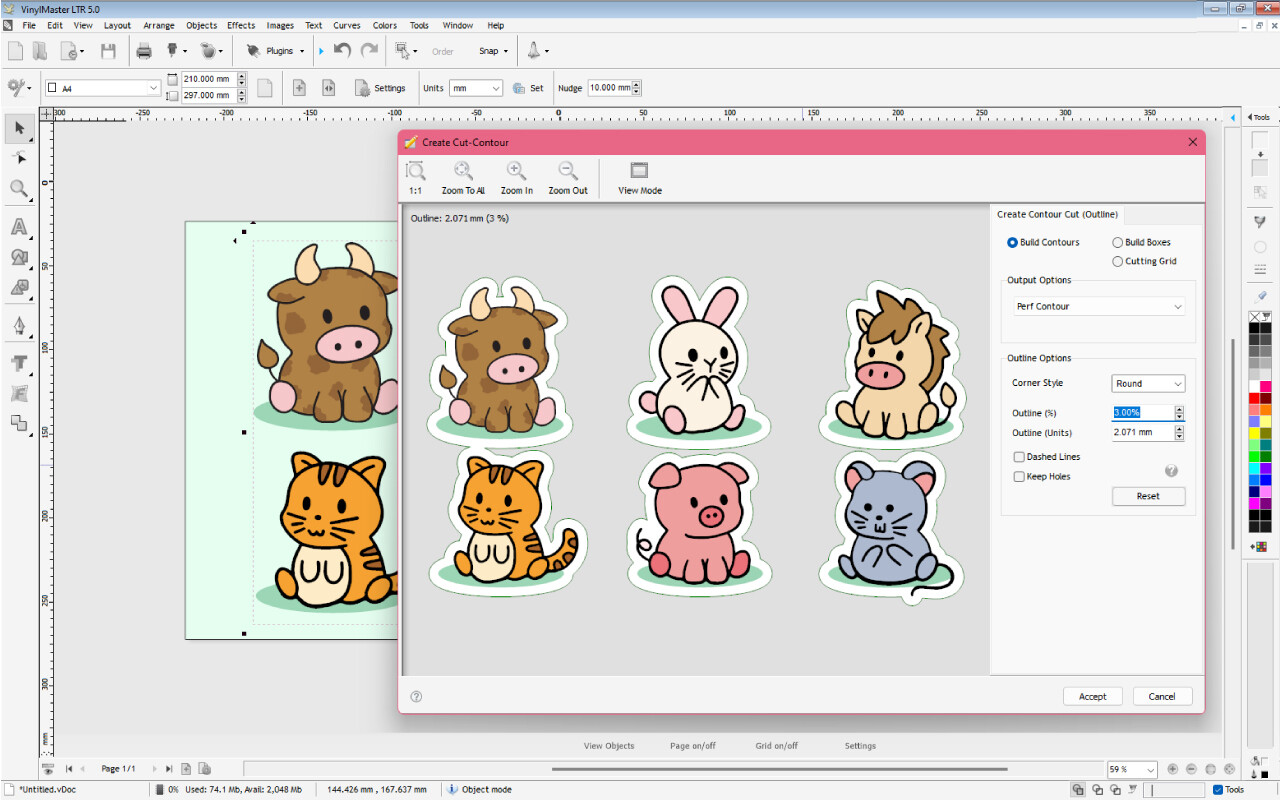
Task: Click the Accept button
Action: [1092, 696]
